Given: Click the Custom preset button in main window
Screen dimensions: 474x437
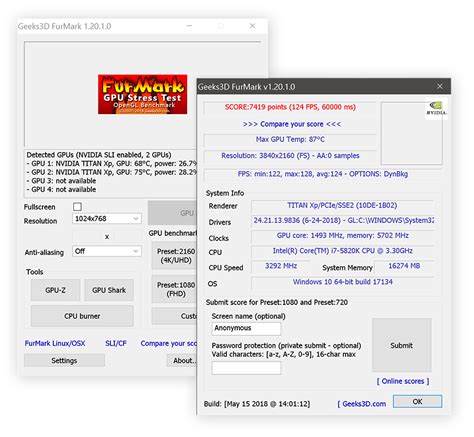Looking at the screenshot, I should [174, 316].
